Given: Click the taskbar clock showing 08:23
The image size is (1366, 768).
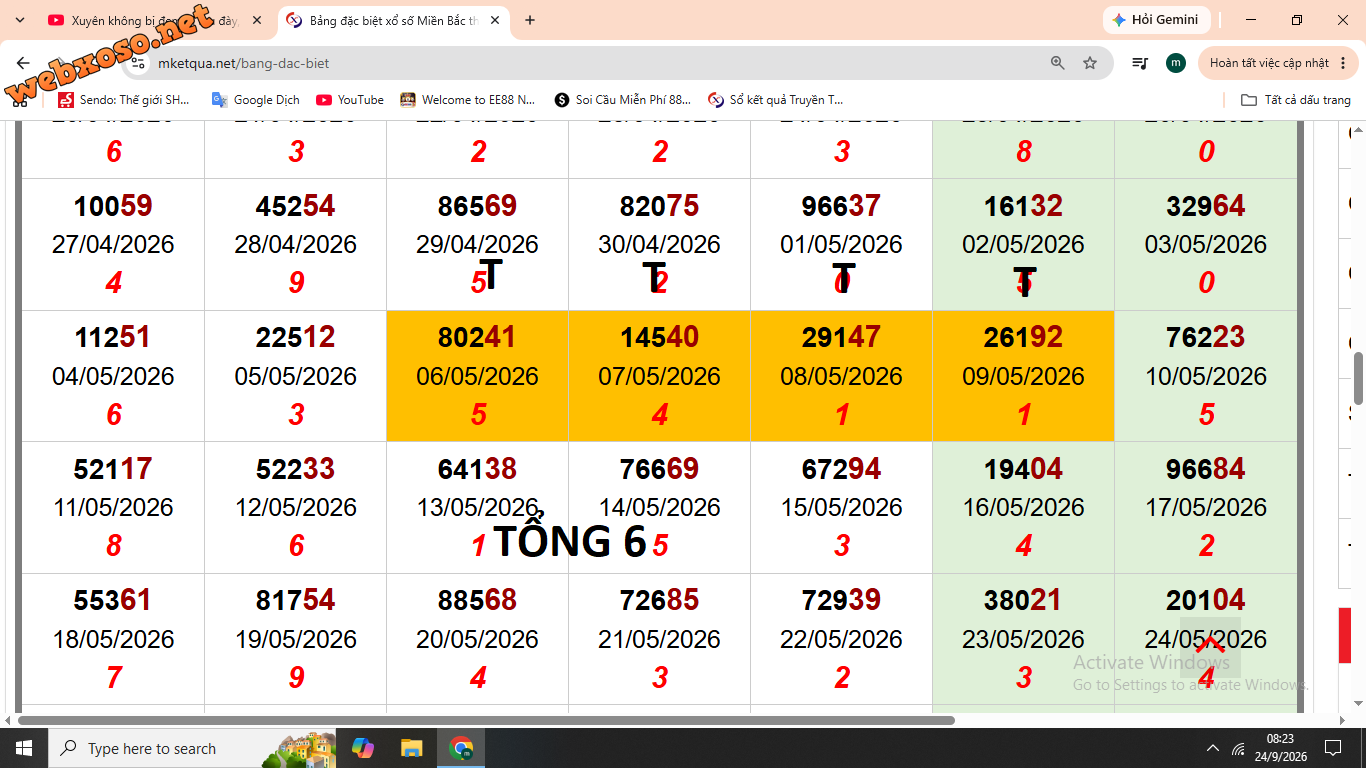Looking at the screenshot, I should [1280, 748].
